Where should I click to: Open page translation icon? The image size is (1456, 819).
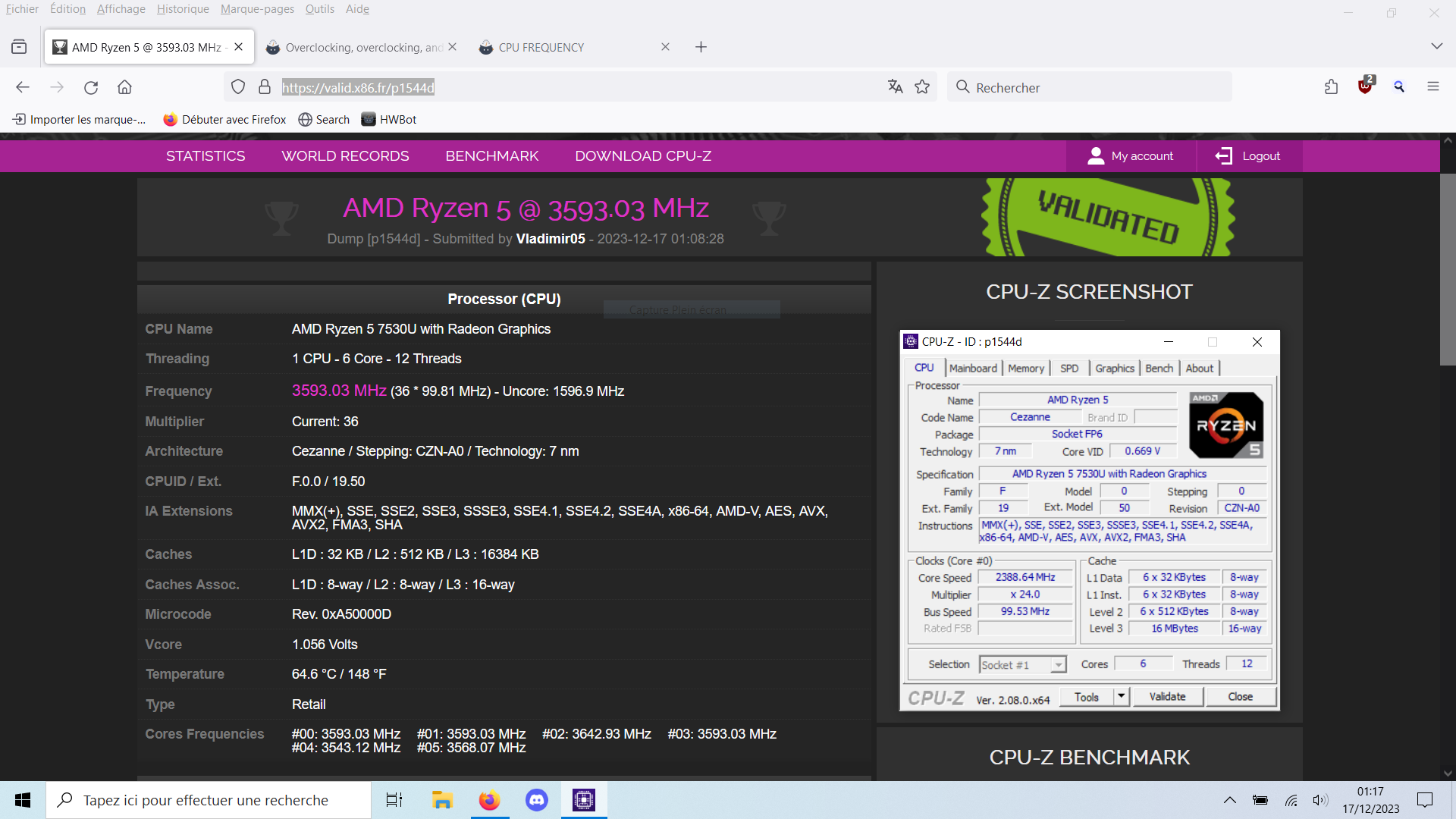tap(896, 87)
